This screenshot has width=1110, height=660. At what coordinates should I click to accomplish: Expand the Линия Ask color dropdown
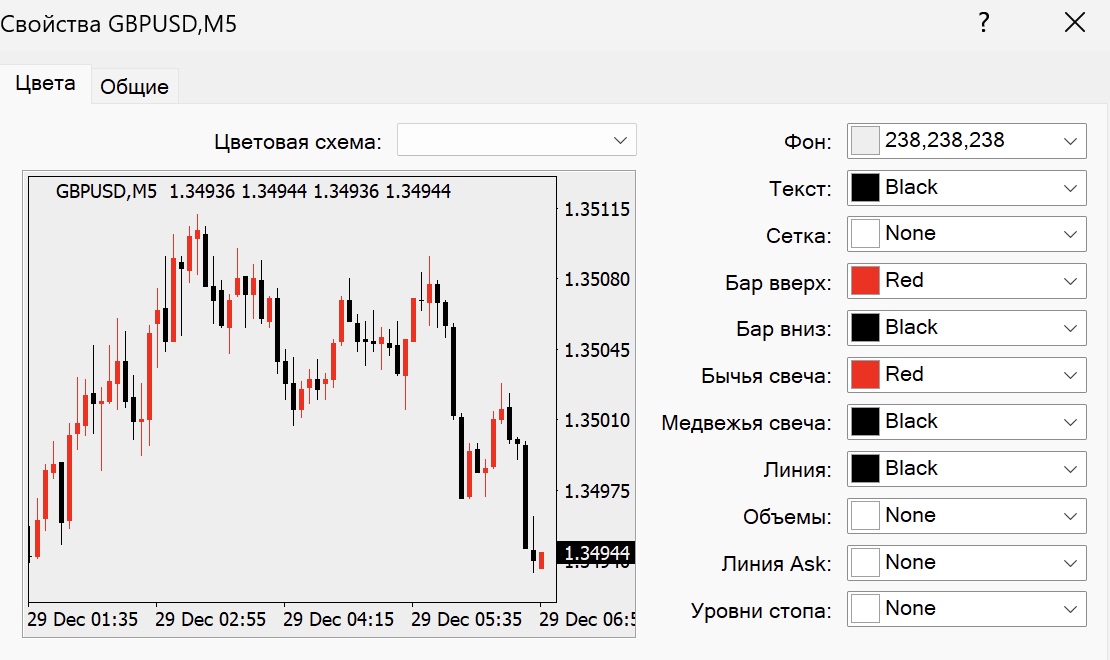pos(1071,563)
